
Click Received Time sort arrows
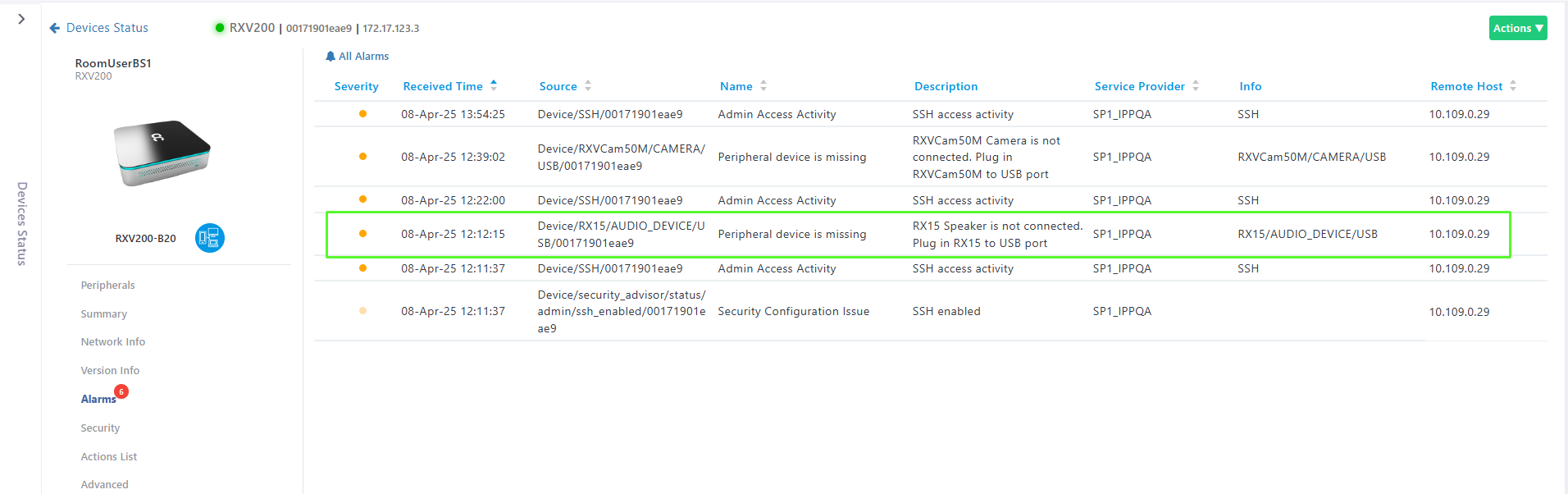tap(494, 85)
